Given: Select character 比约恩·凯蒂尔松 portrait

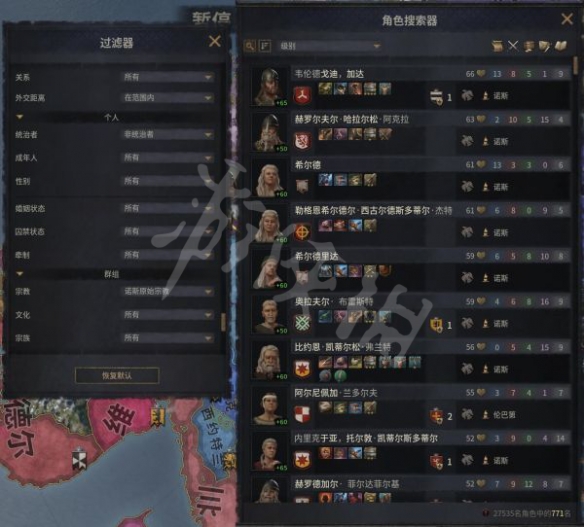Looking at the screenshot, I should click(x=270, y=361).
